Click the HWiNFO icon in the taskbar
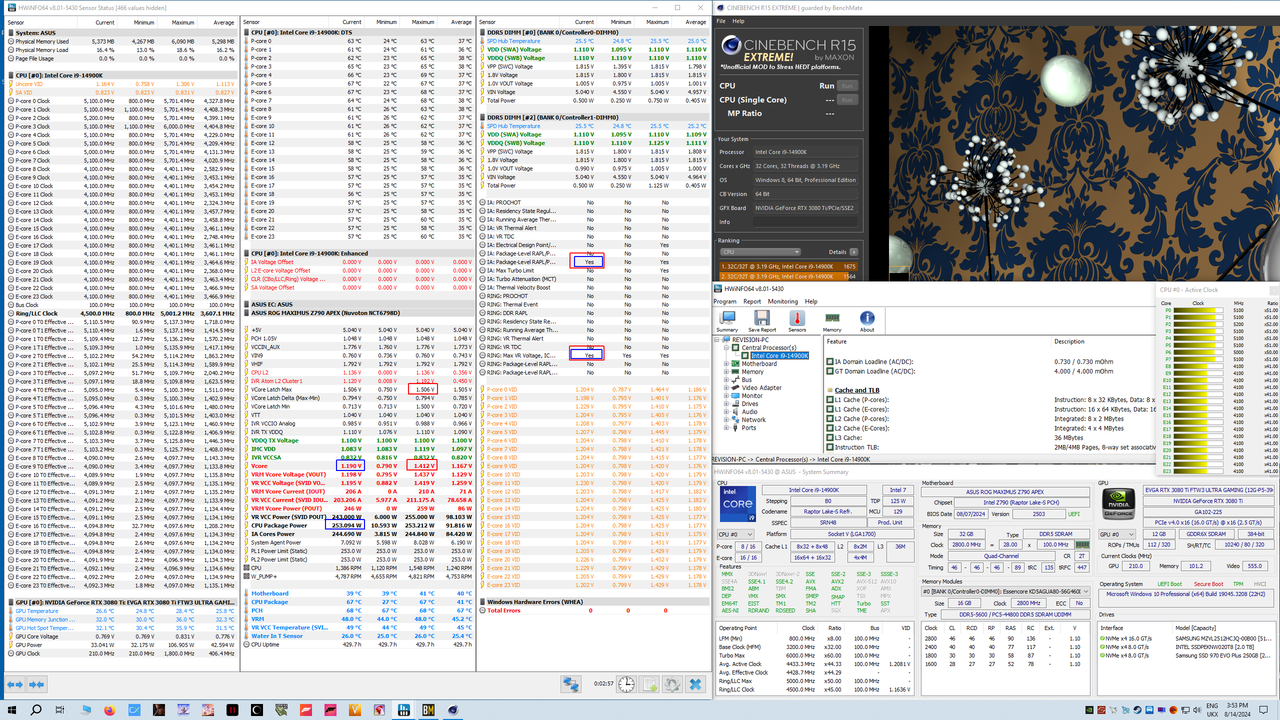 tap(403, 710)
